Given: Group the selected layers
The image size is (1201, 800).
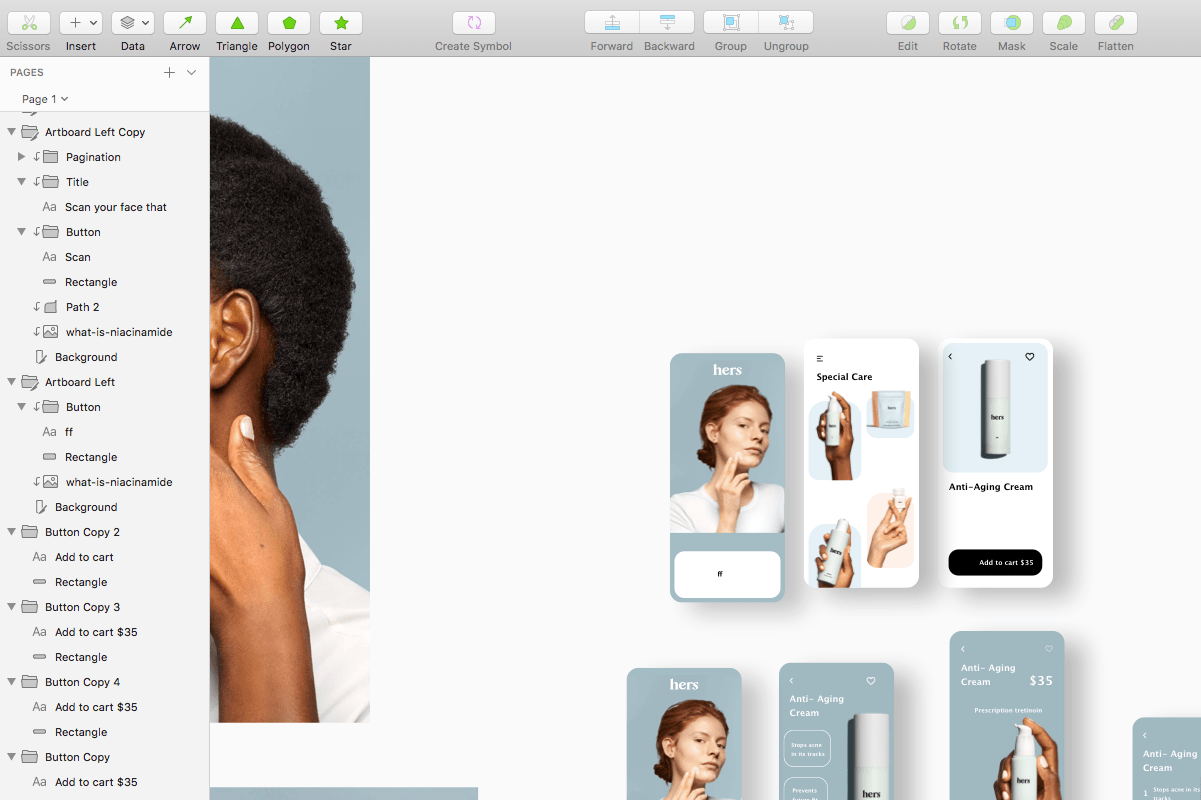Looking at the screenshot, I should tap(731, 23).
